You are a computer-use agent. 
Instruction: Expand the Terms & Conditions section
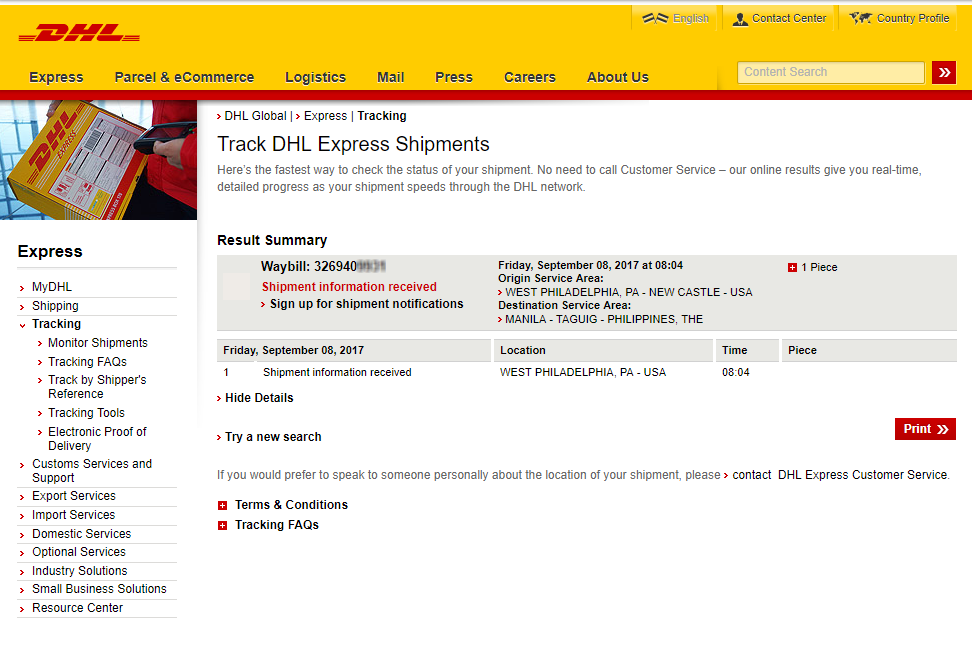tap(223, 506)
